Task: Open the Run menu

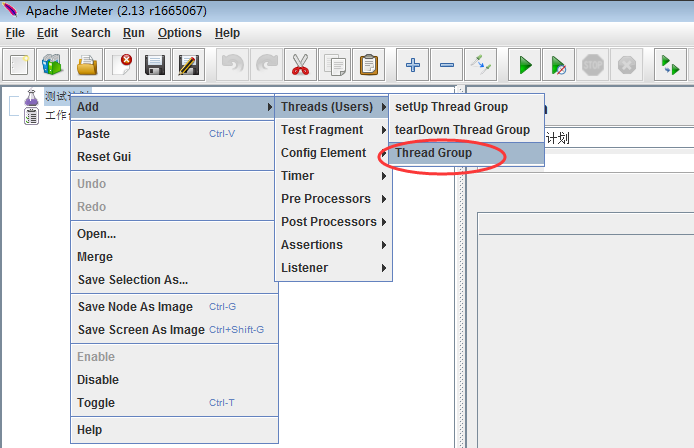Action: (x=134, y=33)
